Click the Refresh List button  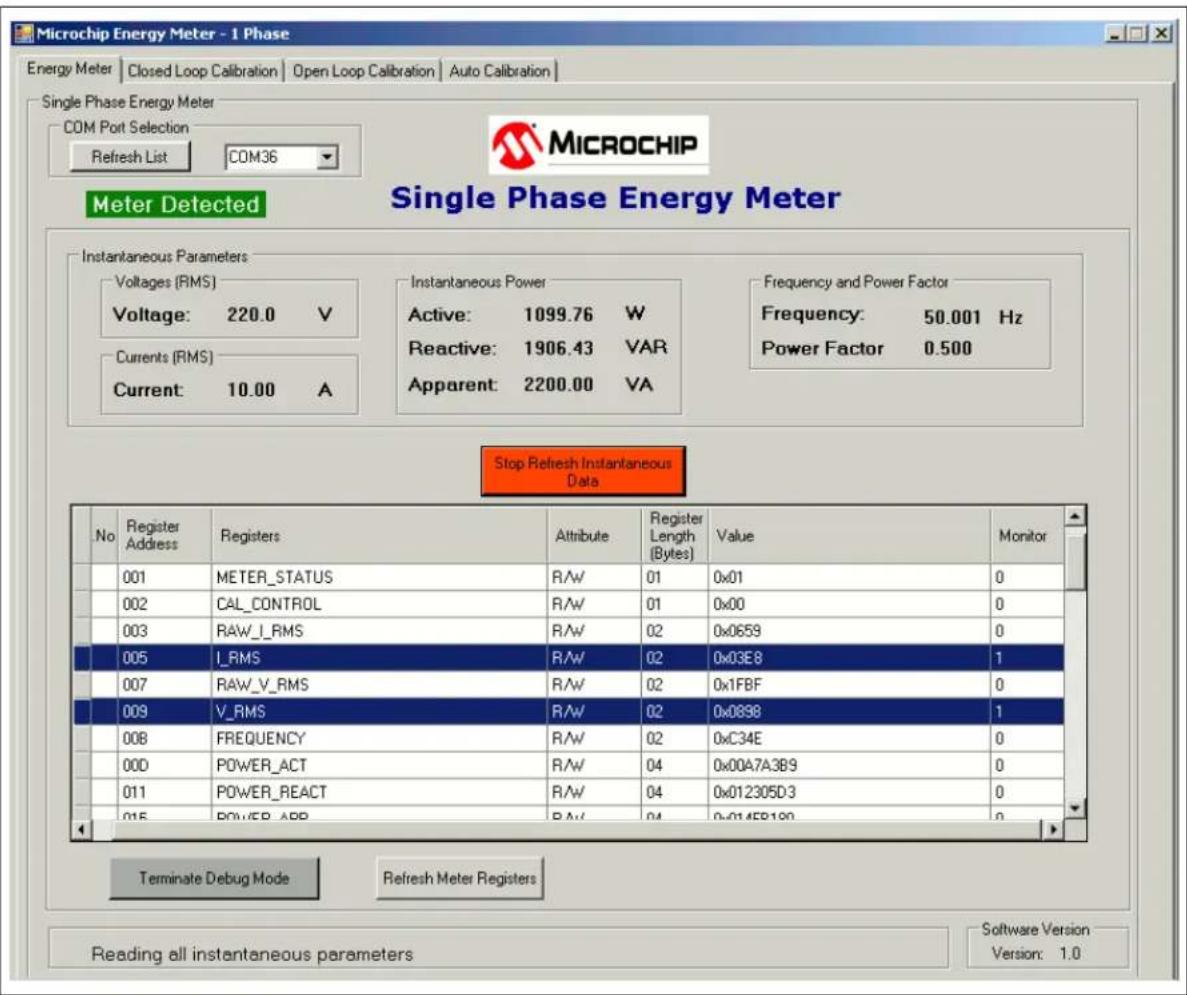(130, 157)
